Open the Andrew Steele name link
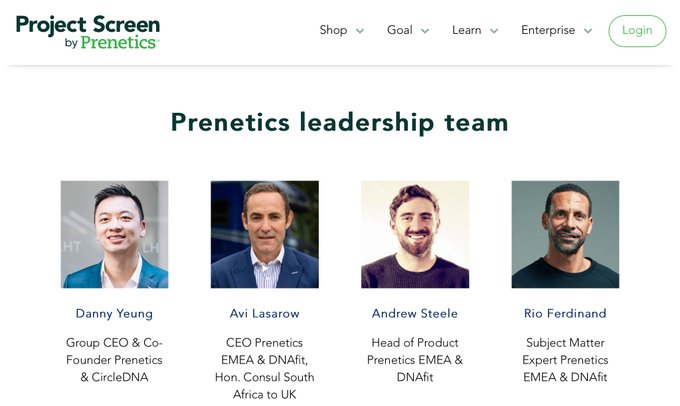This screenshot has width=680, height=406. 415,313
